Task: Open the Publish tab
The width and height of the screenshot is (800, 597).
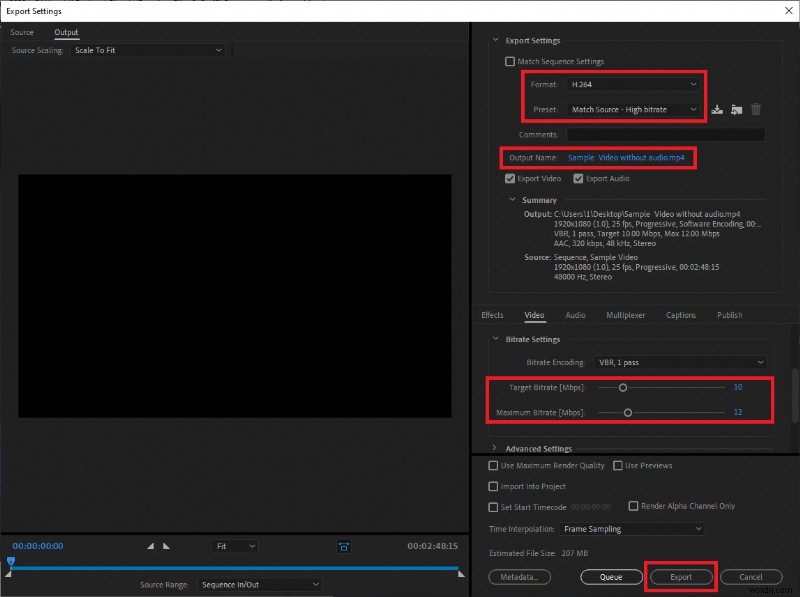Action: pos(730,315)
